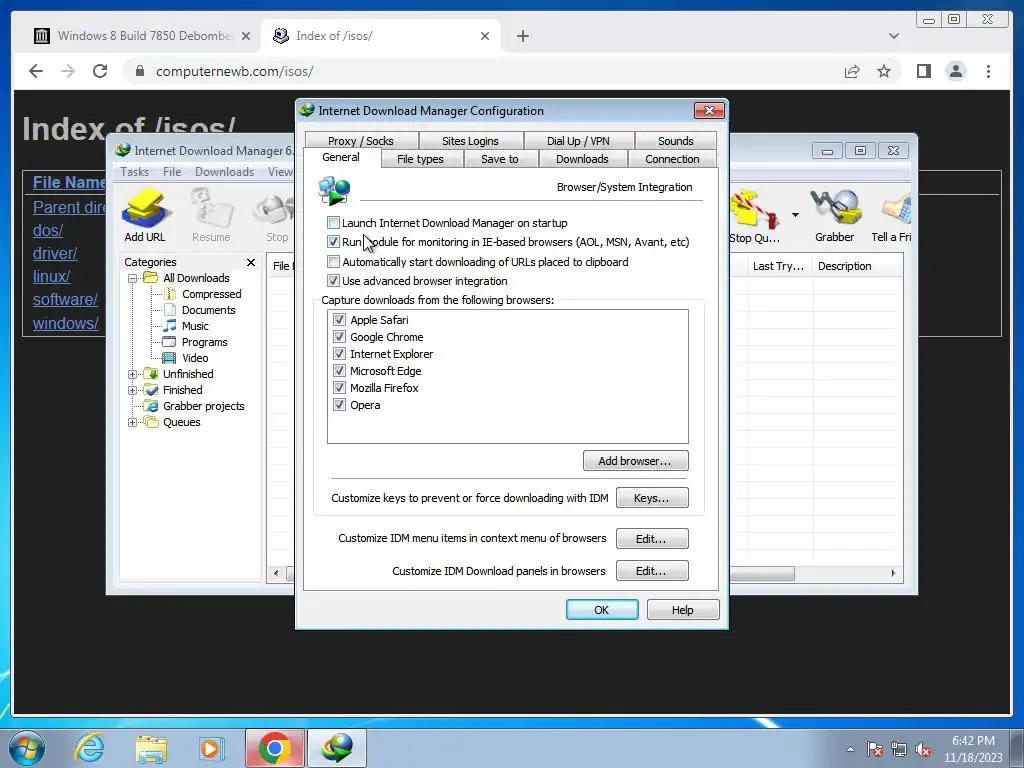Click the Tell a Friend toolbar icon
1024x768 pixels.
point(891,216)
